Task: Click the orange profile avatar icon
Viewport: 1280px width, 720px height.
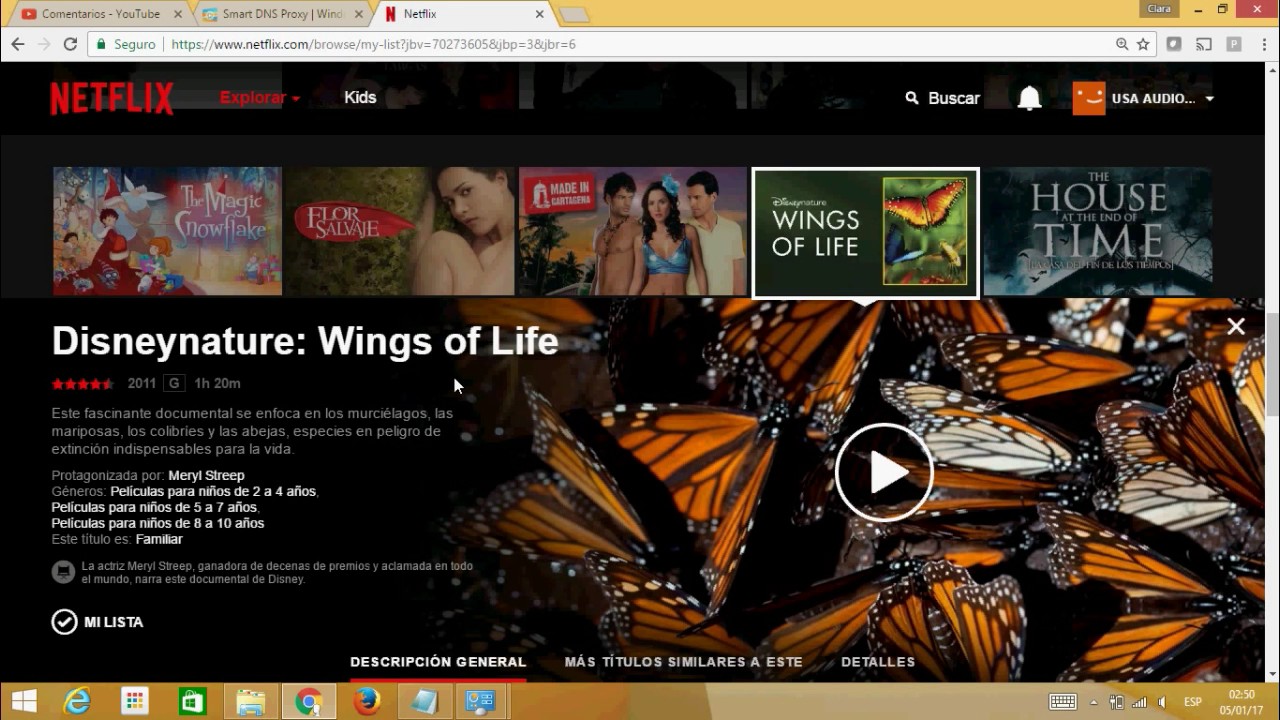Action: [x=1089, y=98]
